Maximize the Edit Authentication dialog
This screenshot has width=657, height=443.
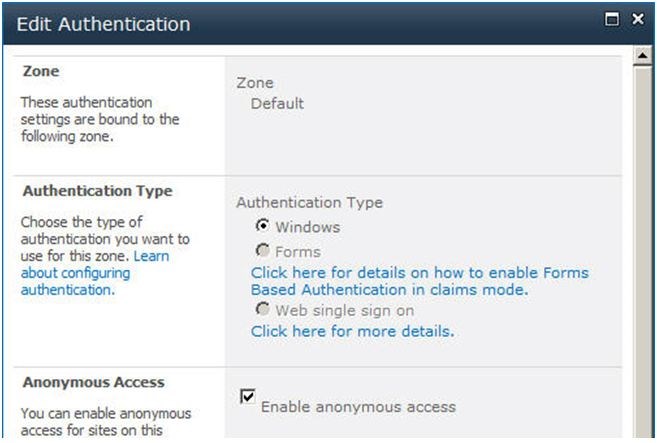[x=612, y=19]
